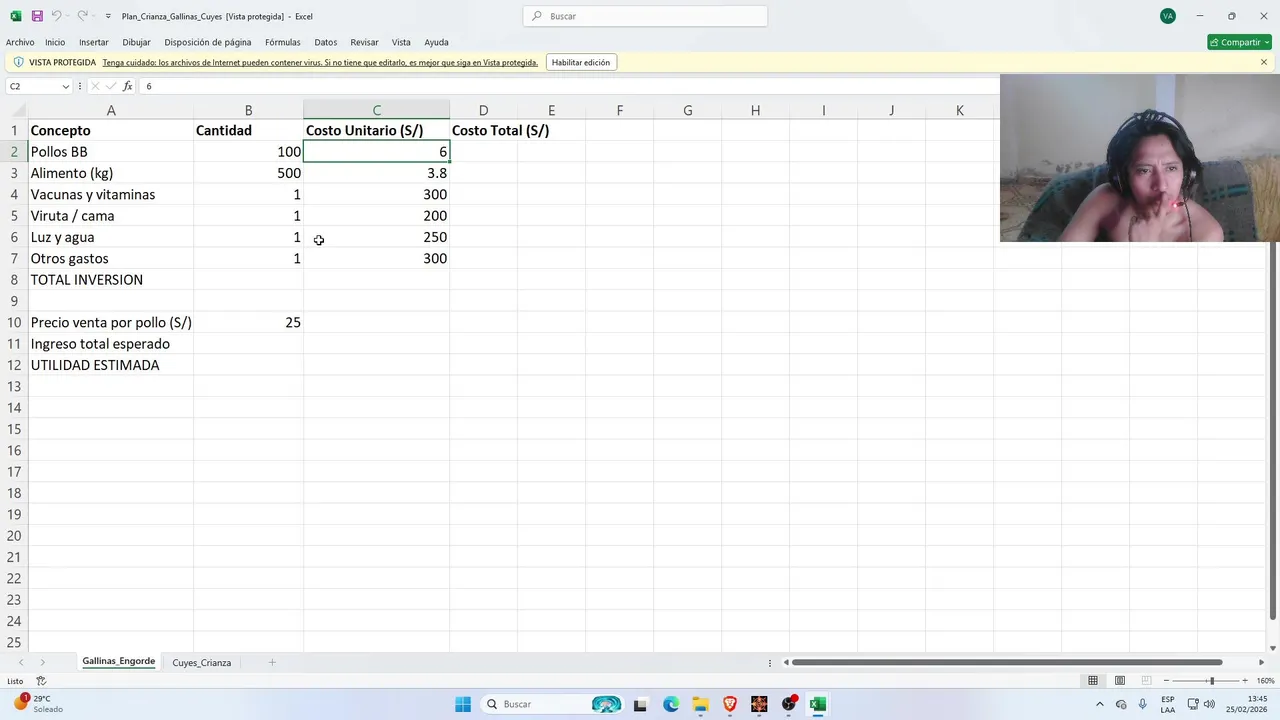This screenshot has width=1280, height=720.
Task: Open Brave browser from taskbar
Action: [x=730, y=704]
